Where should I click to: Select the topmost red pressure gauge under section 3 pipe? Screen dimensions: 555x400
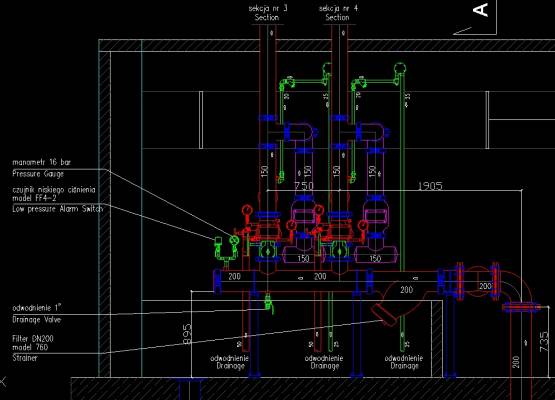tap(247, 211)
